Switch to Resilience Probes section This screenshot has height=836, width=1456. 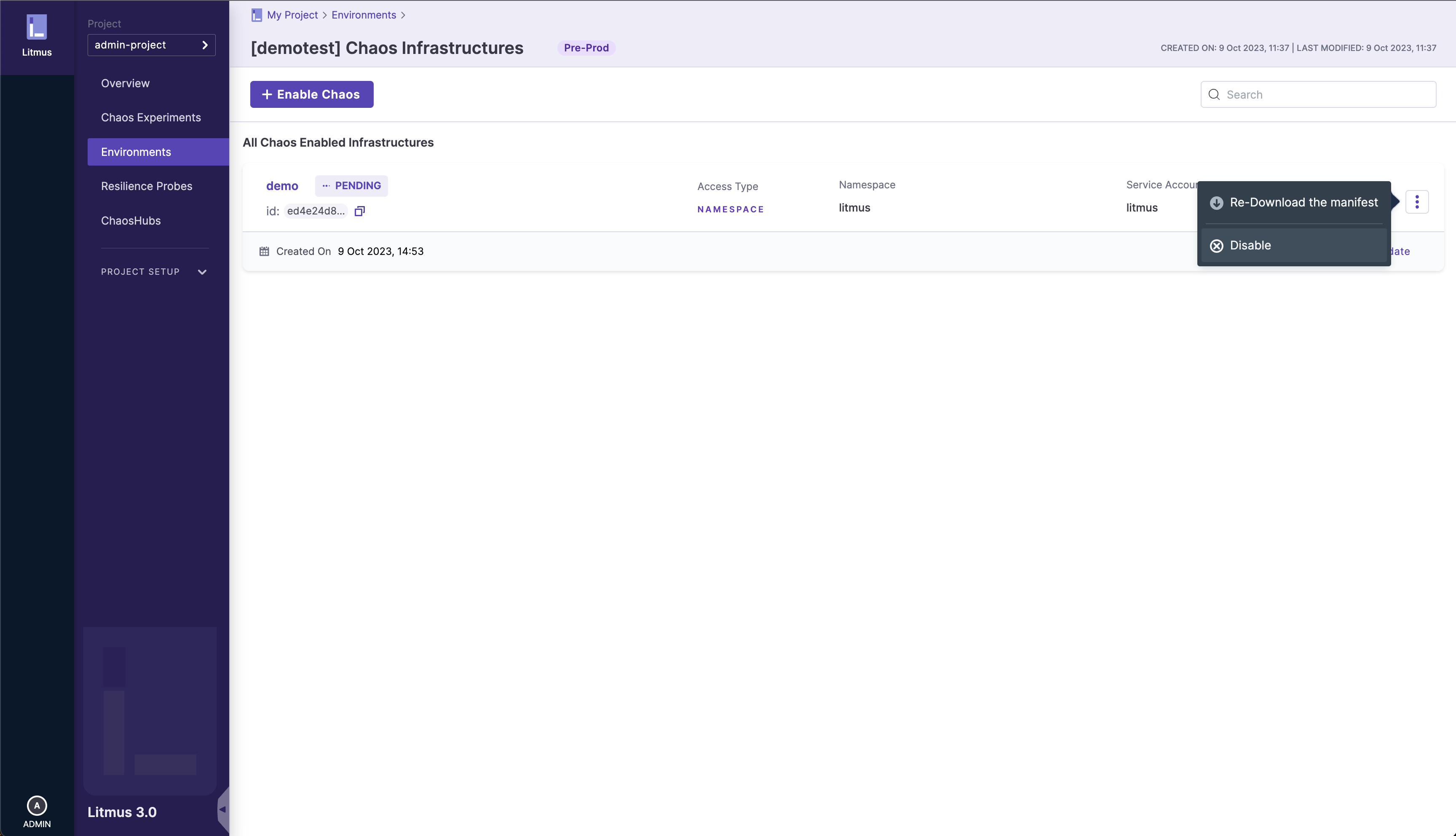146,186
